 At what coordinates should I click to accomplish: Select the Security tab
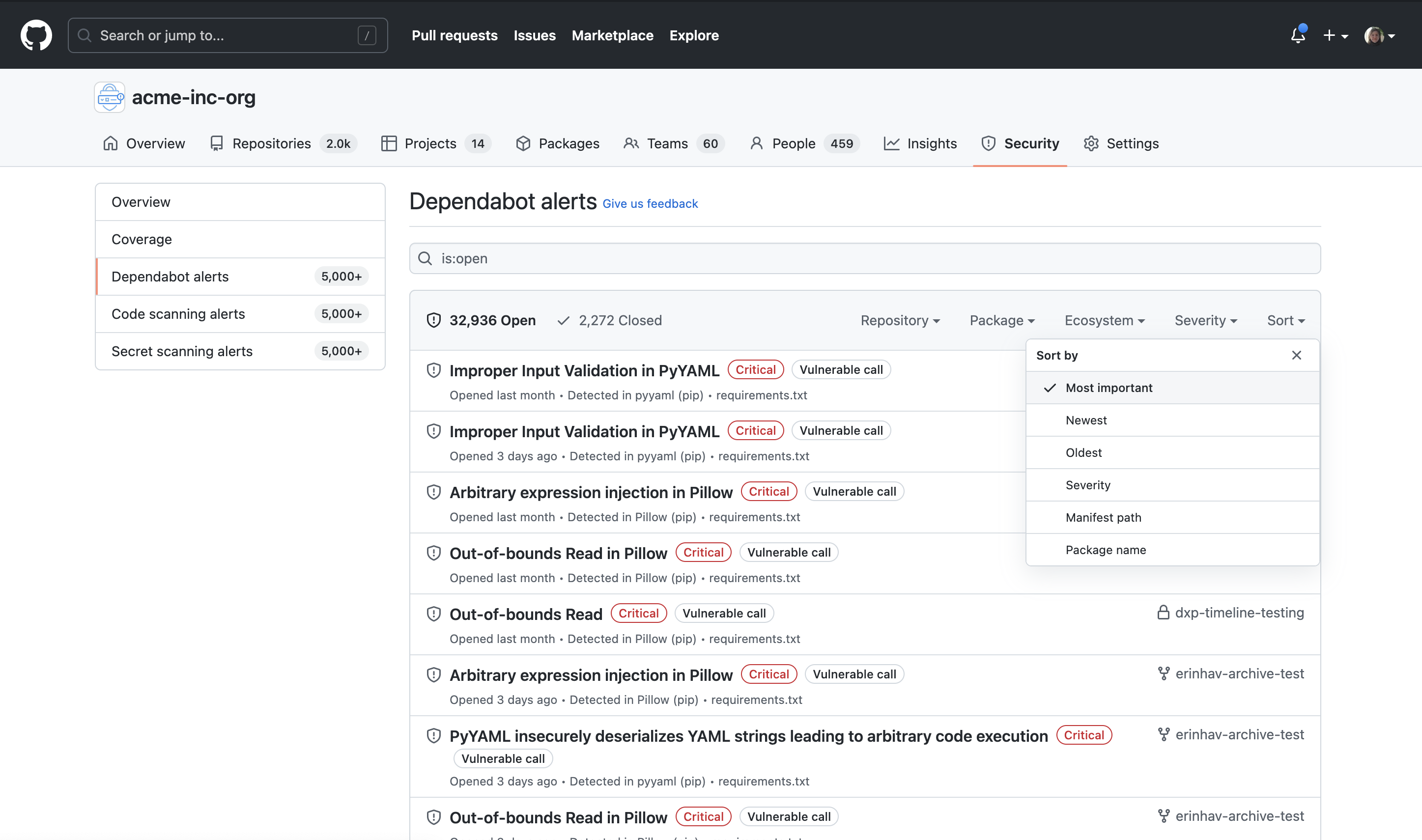1020,144
